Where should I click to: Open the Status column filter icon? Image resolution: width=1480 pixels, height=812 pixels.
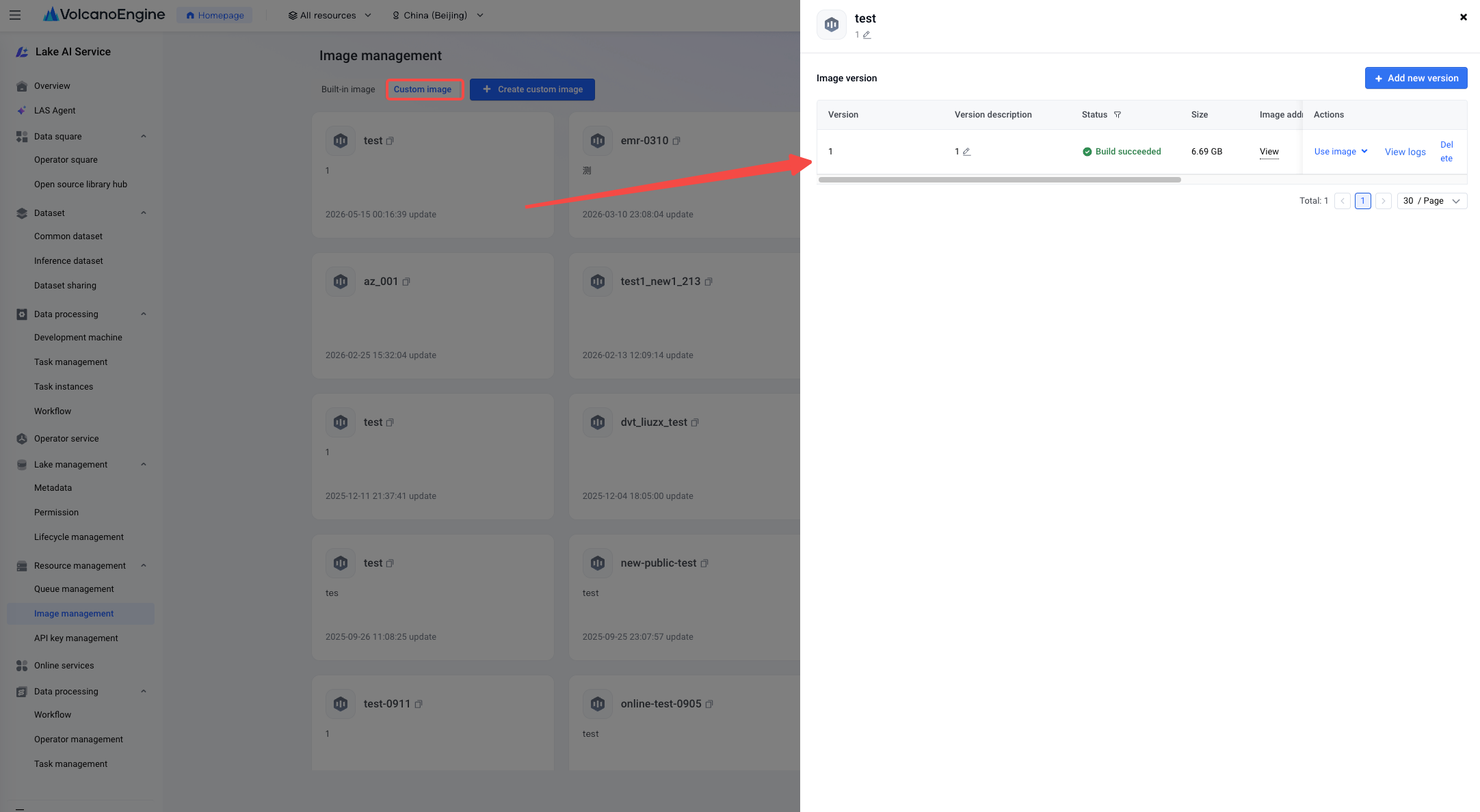1118,115
